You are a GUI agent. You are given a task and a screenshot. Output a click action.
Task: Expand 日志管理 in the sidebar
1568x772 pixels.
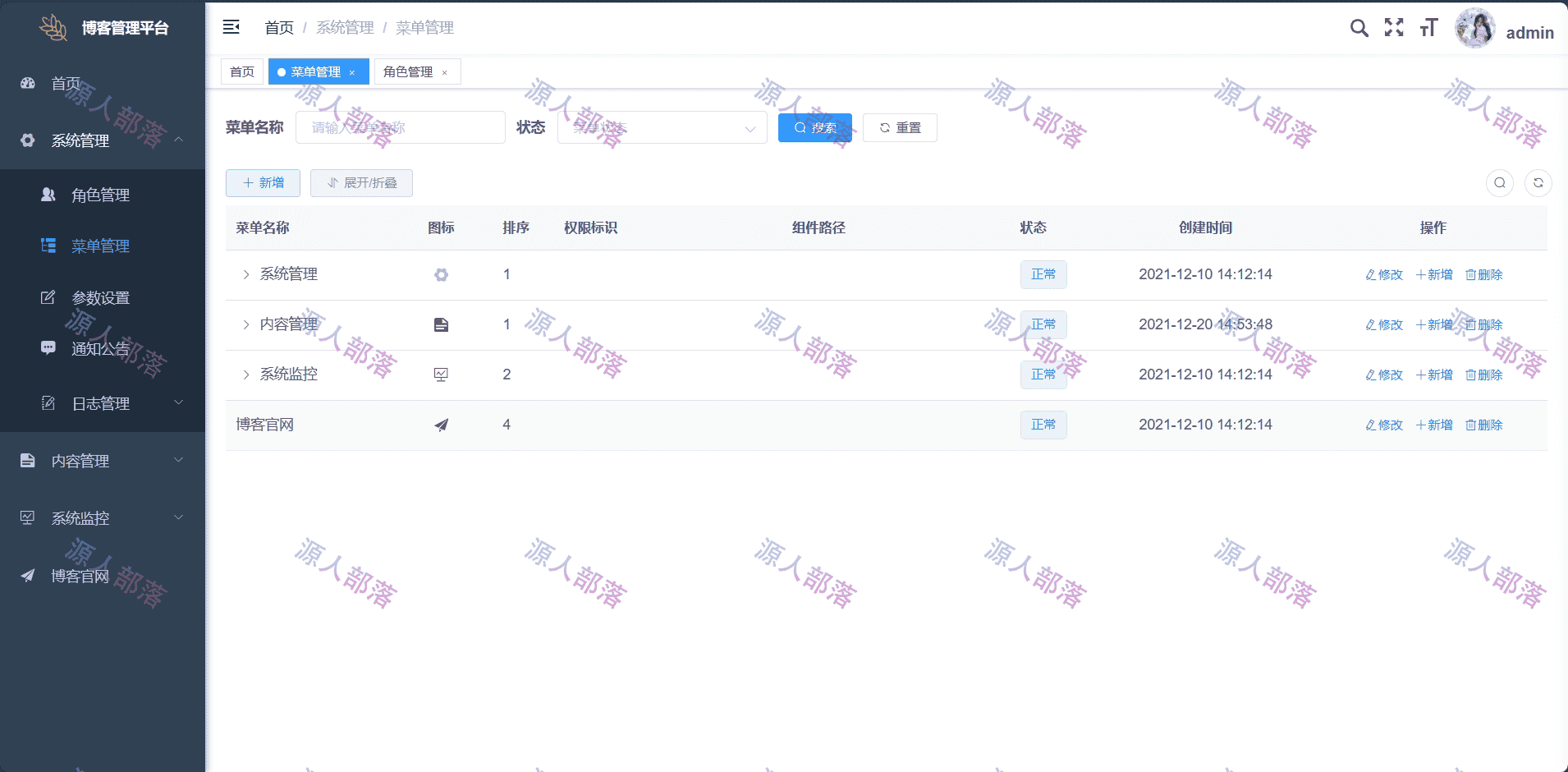coord(103,403)
